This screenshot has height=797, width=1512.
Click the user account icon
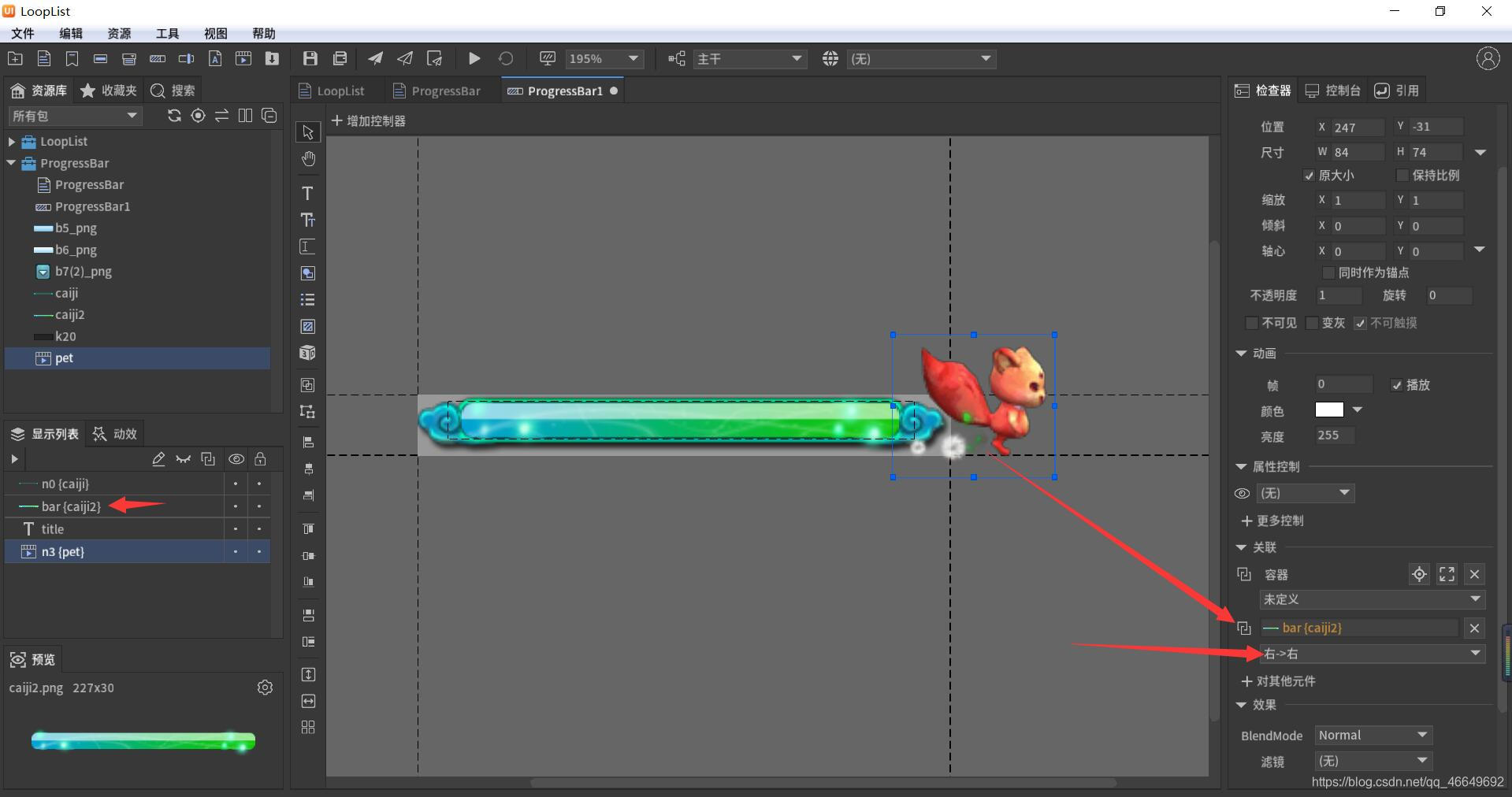(1488, 58)
